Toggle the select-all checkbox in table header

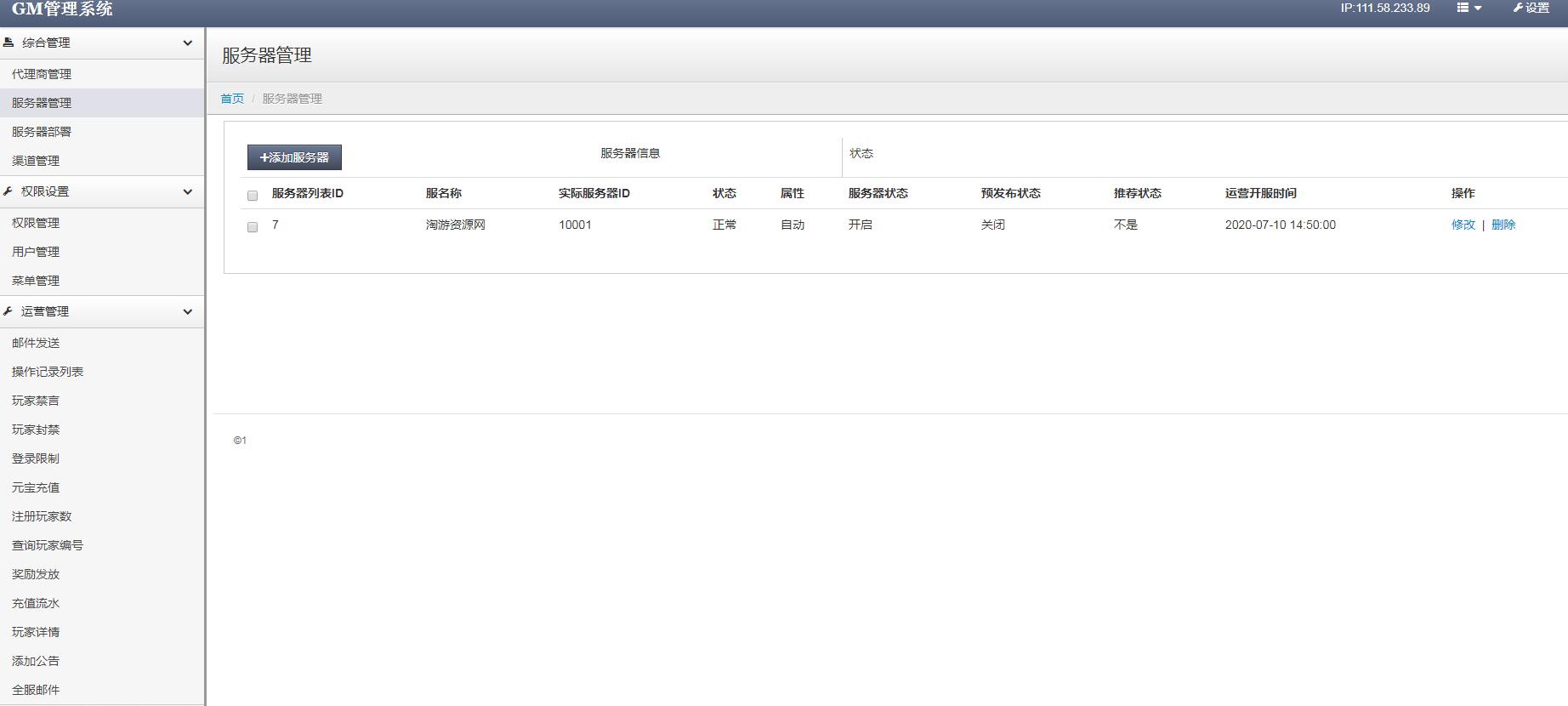point(253,196)
